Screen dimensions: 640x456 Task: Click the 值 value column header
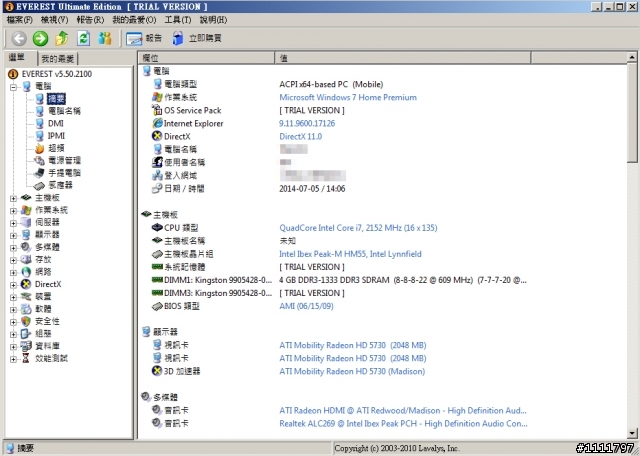[x=403, y=58]
